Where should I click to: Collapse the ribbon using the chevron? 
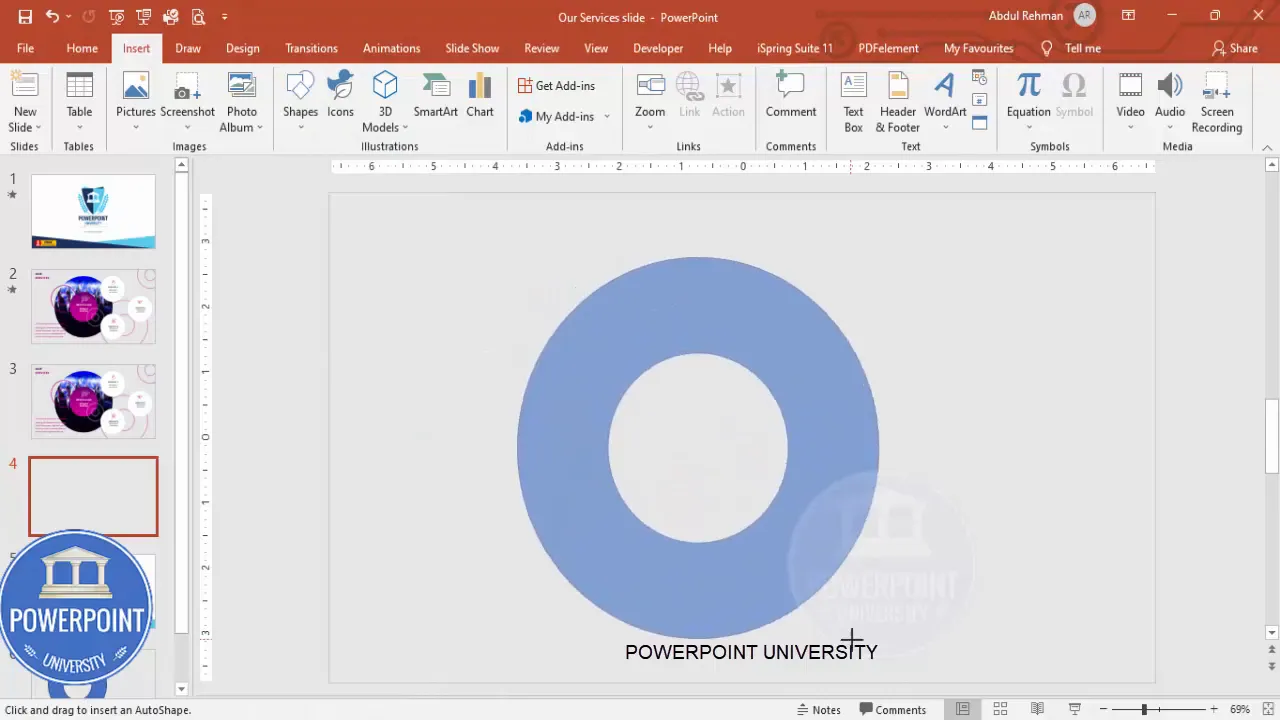[x=1267, y=148]
